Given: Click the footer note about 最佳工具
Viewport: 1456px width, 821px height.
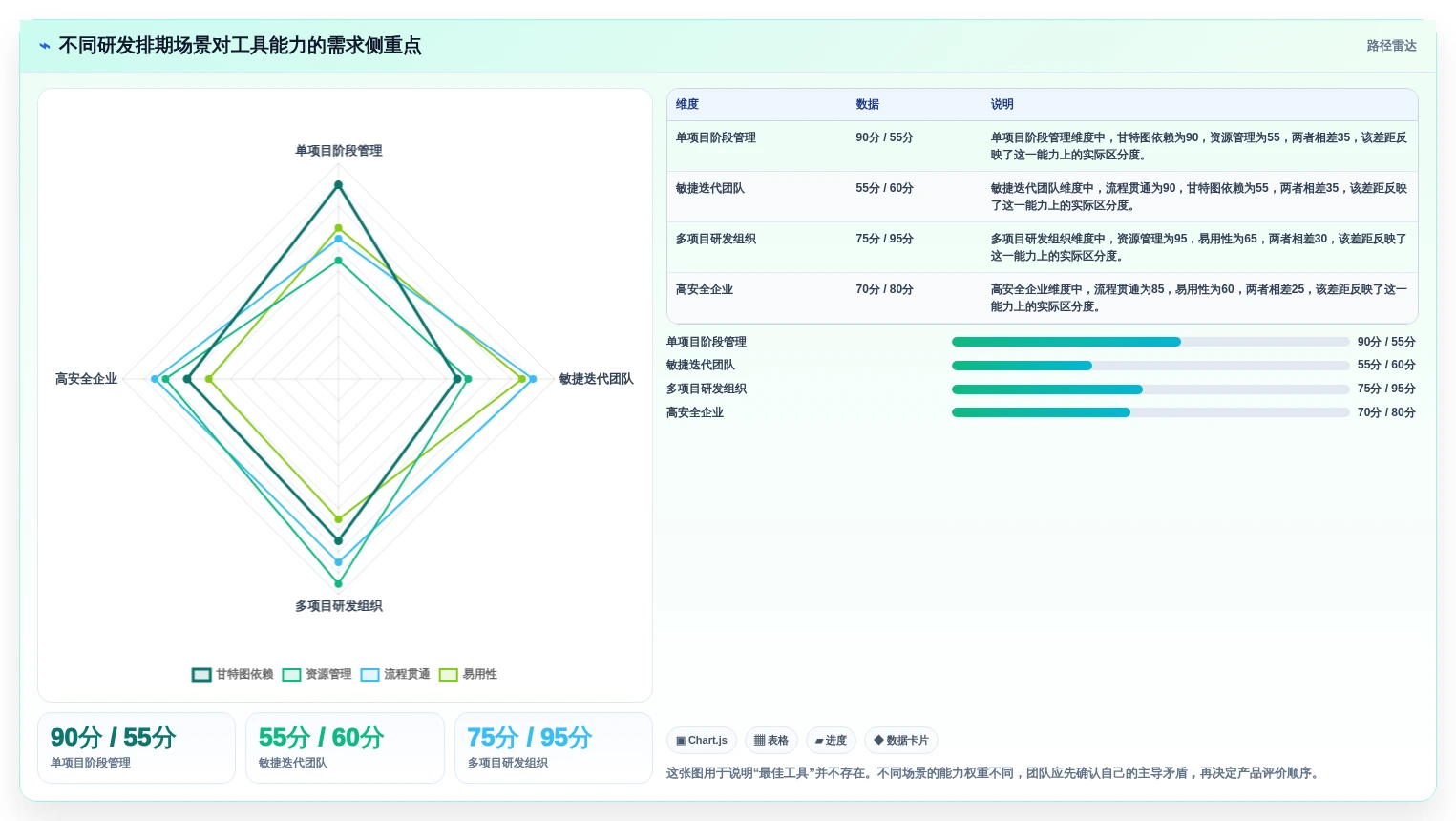Looking at the screenshot, I should point(994,773).
